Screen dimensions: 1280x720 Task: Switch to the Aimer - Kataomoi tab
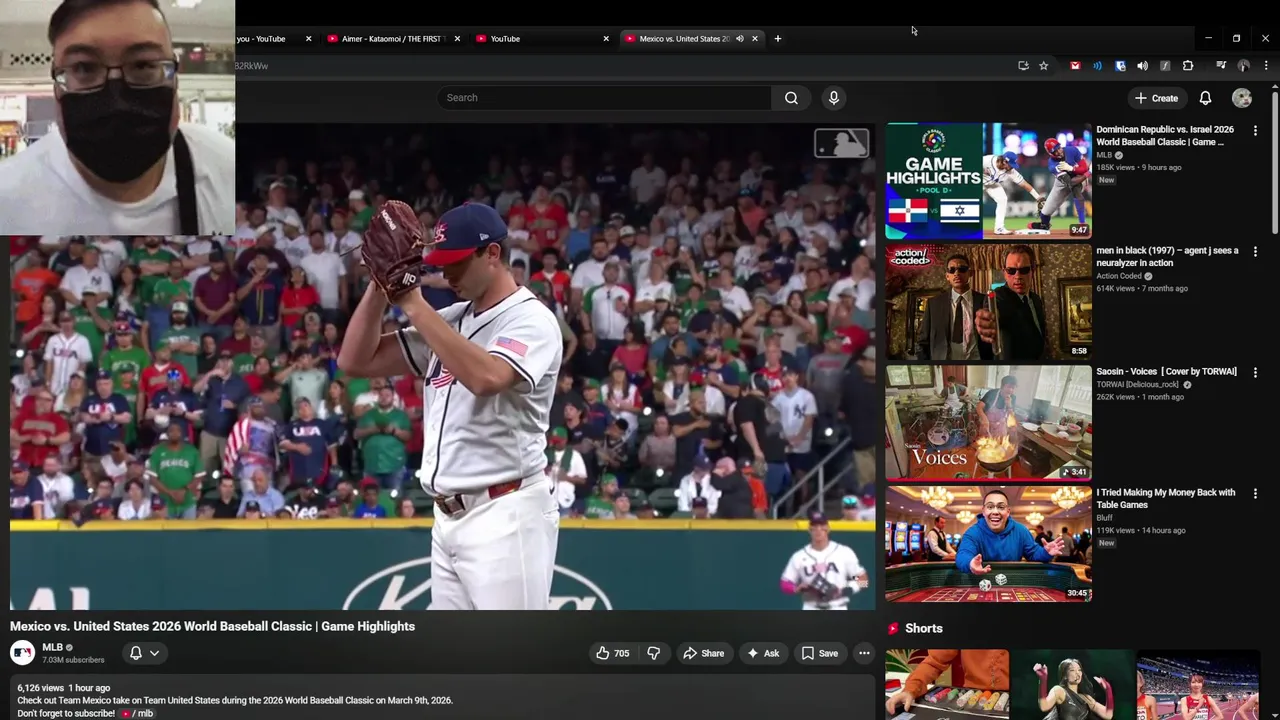tap(393, 39)
